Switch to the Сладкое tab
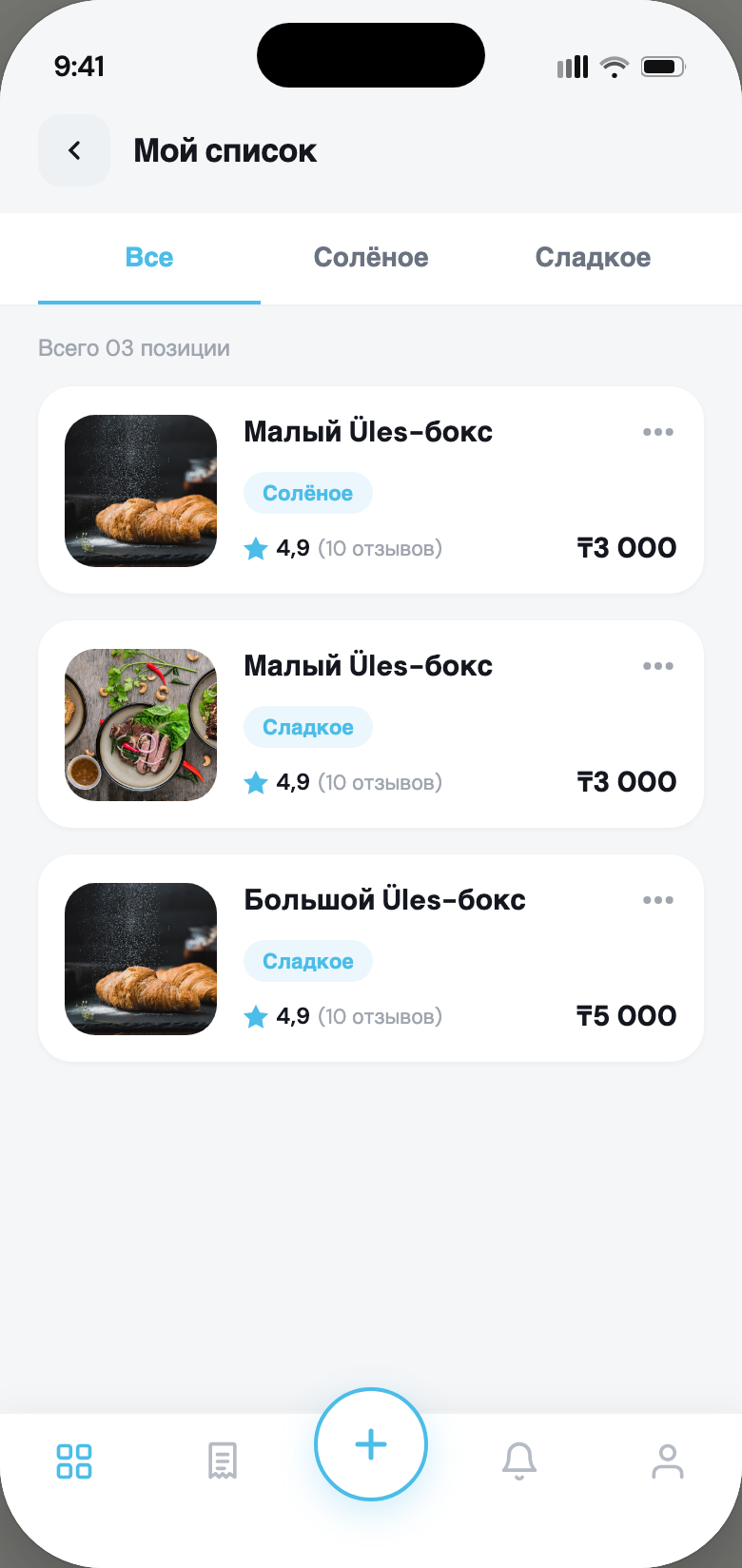Image resolution: width=742 pixels, height=1568 pixels. pos(593,258)
